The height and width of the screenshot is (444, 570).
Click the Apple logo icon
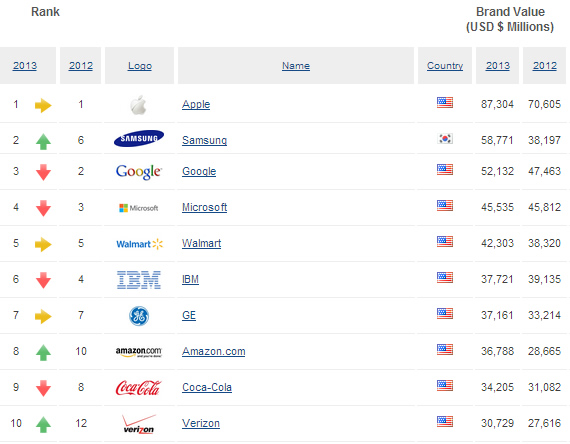coord(139,105)
